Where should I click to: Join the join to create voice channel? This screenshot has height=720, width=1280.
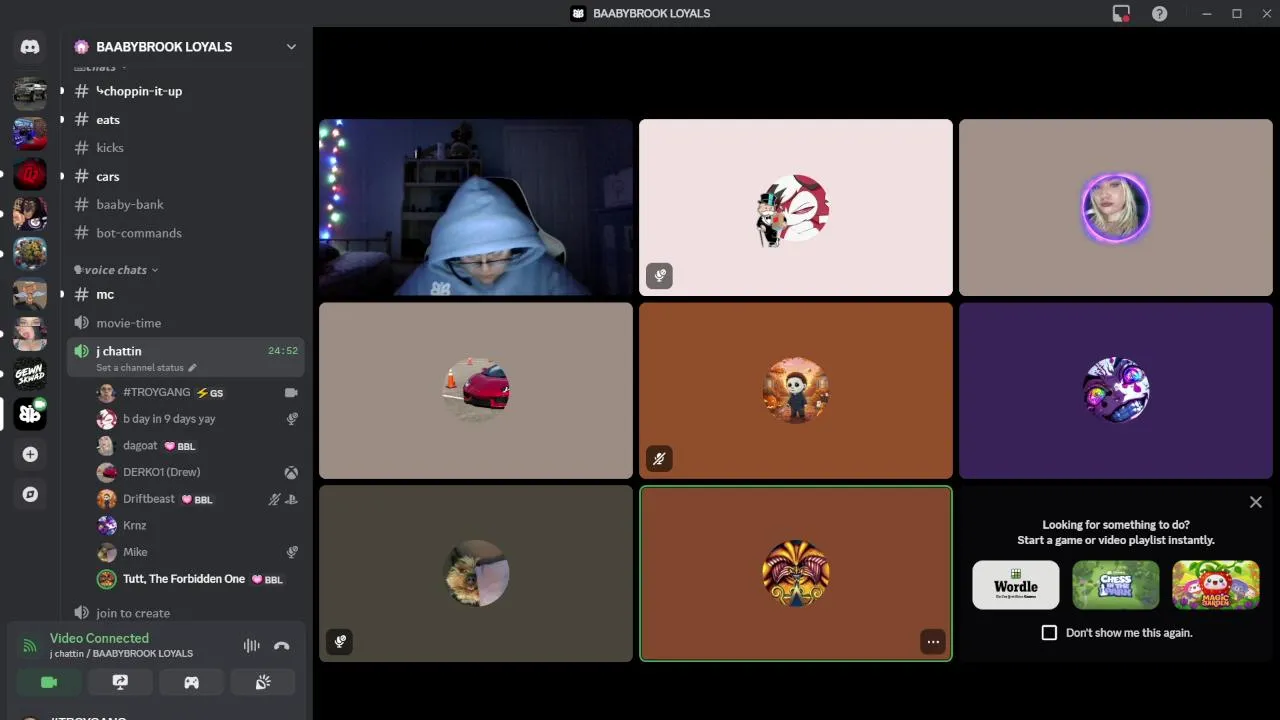pos(186,613)
